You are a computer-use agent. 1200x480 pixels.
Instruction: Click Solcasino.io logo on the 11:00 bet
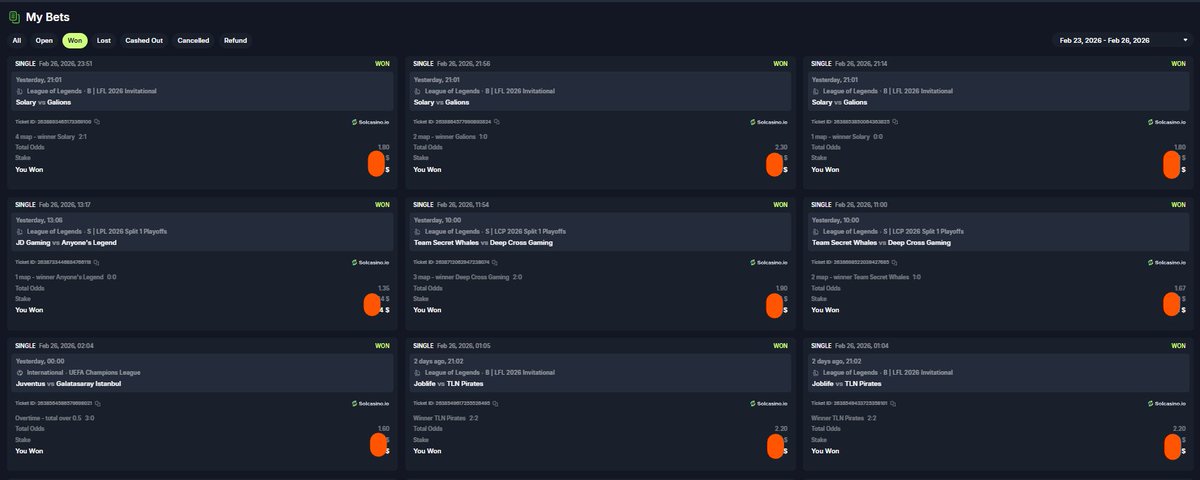tap(1166, 263)
